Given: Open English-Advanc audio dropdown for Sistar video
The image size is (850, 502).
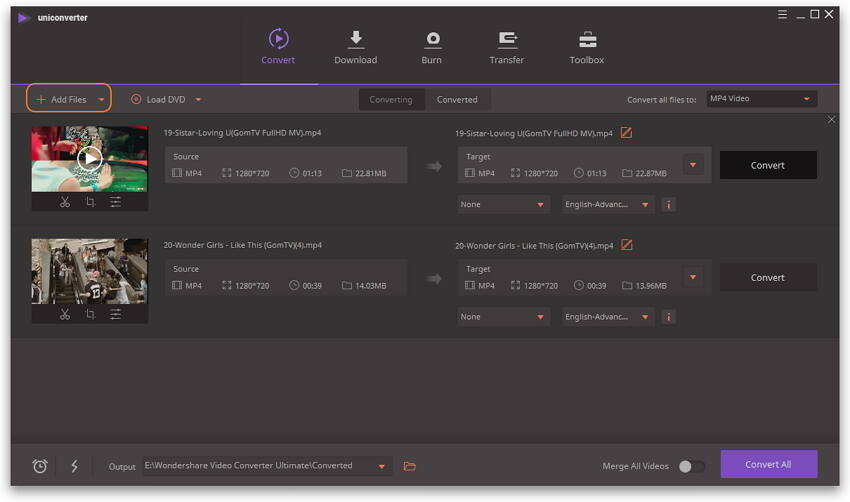Looking at the screenshot, I should 608,204.
